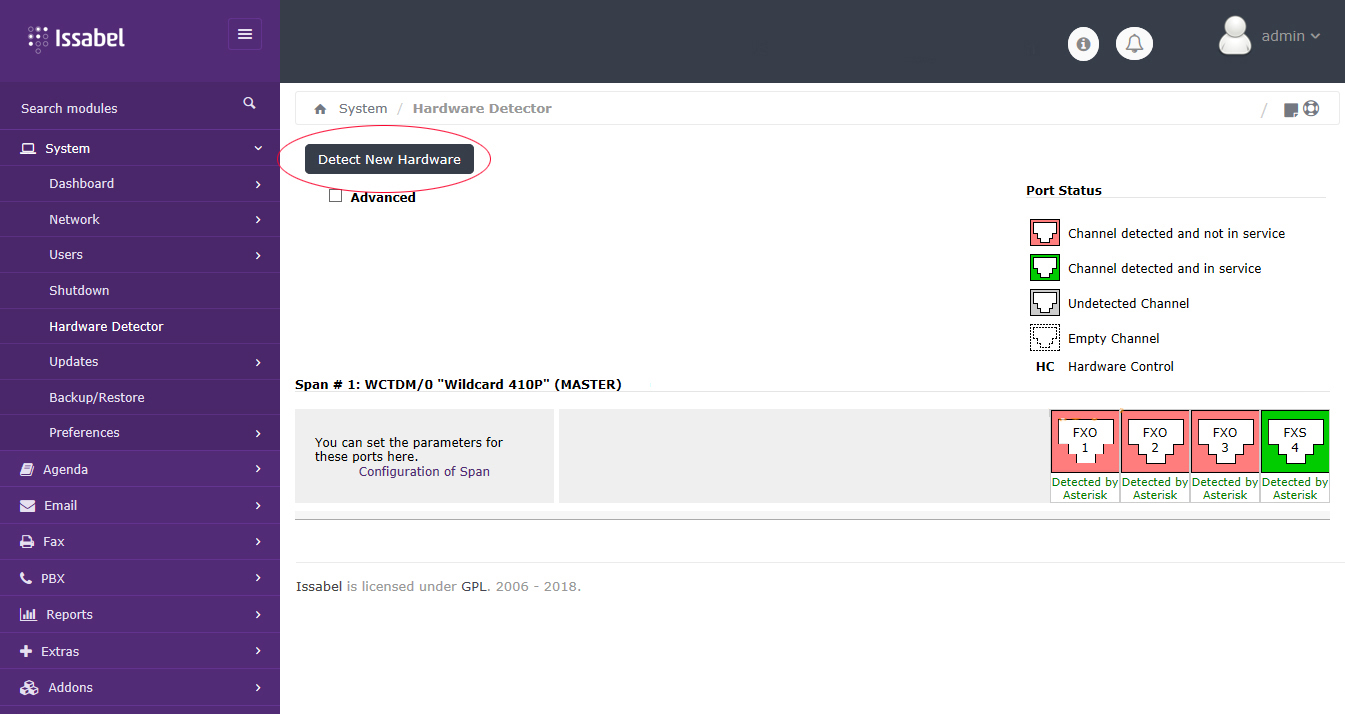Expand the Addons menu arrow
This screenshot has width=1345, height=714.
click(258, 687)
